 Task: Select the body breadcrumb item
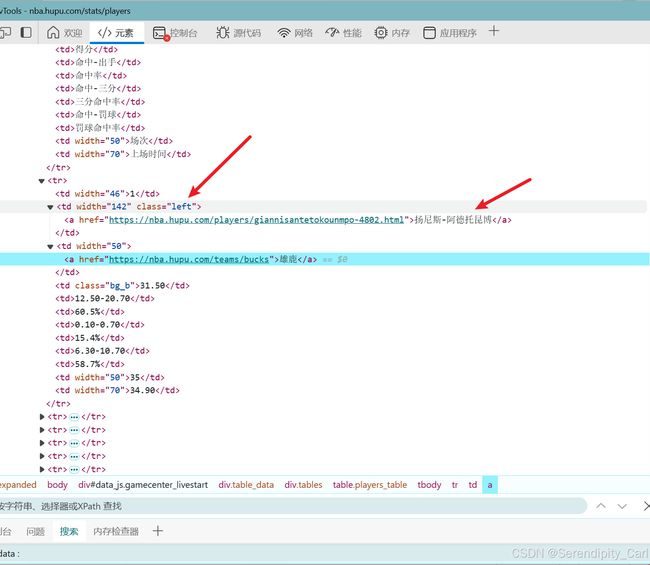point(57,485)
